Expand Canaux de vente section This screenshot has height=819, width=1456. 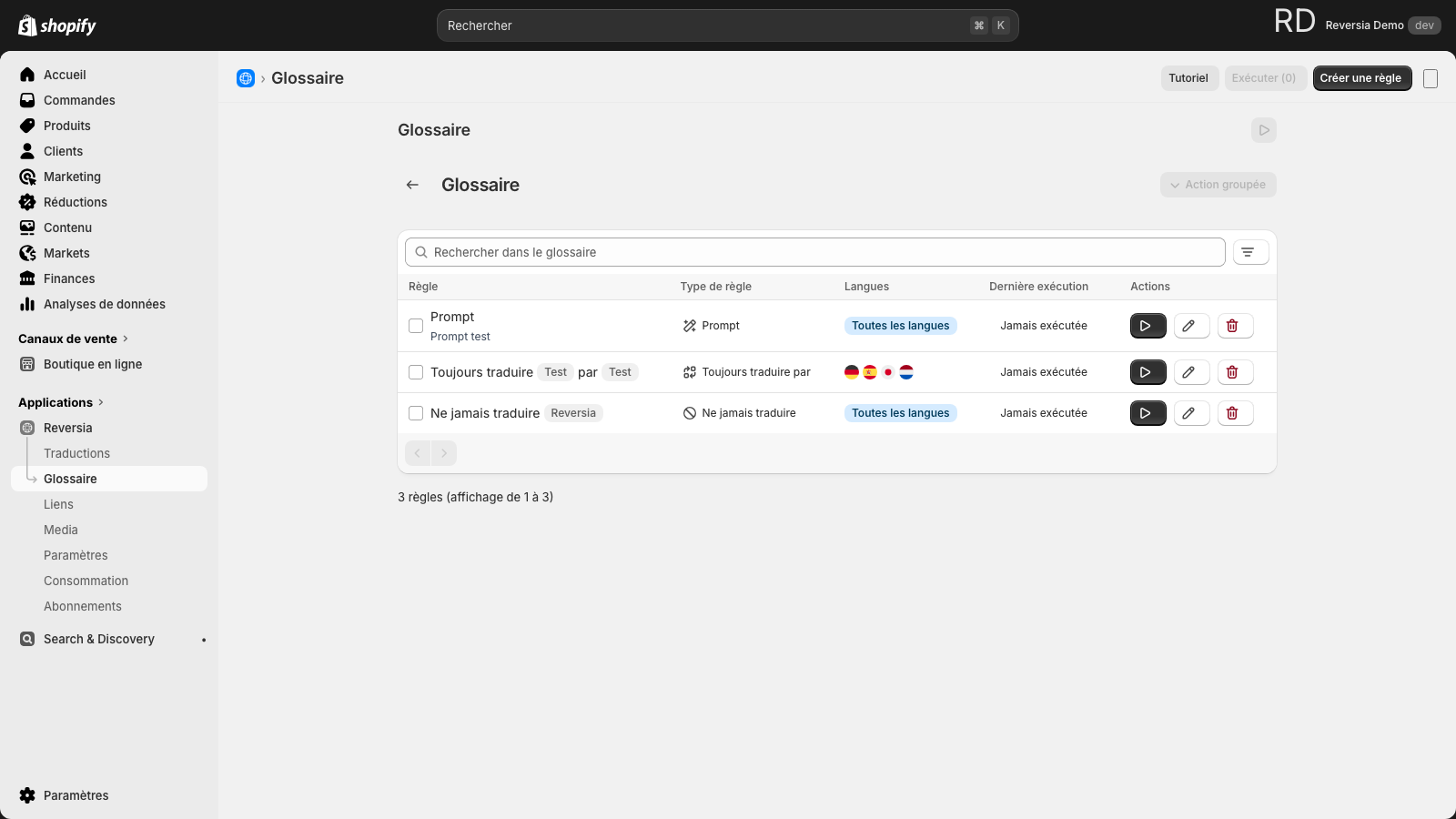click(x=73, y=339)
